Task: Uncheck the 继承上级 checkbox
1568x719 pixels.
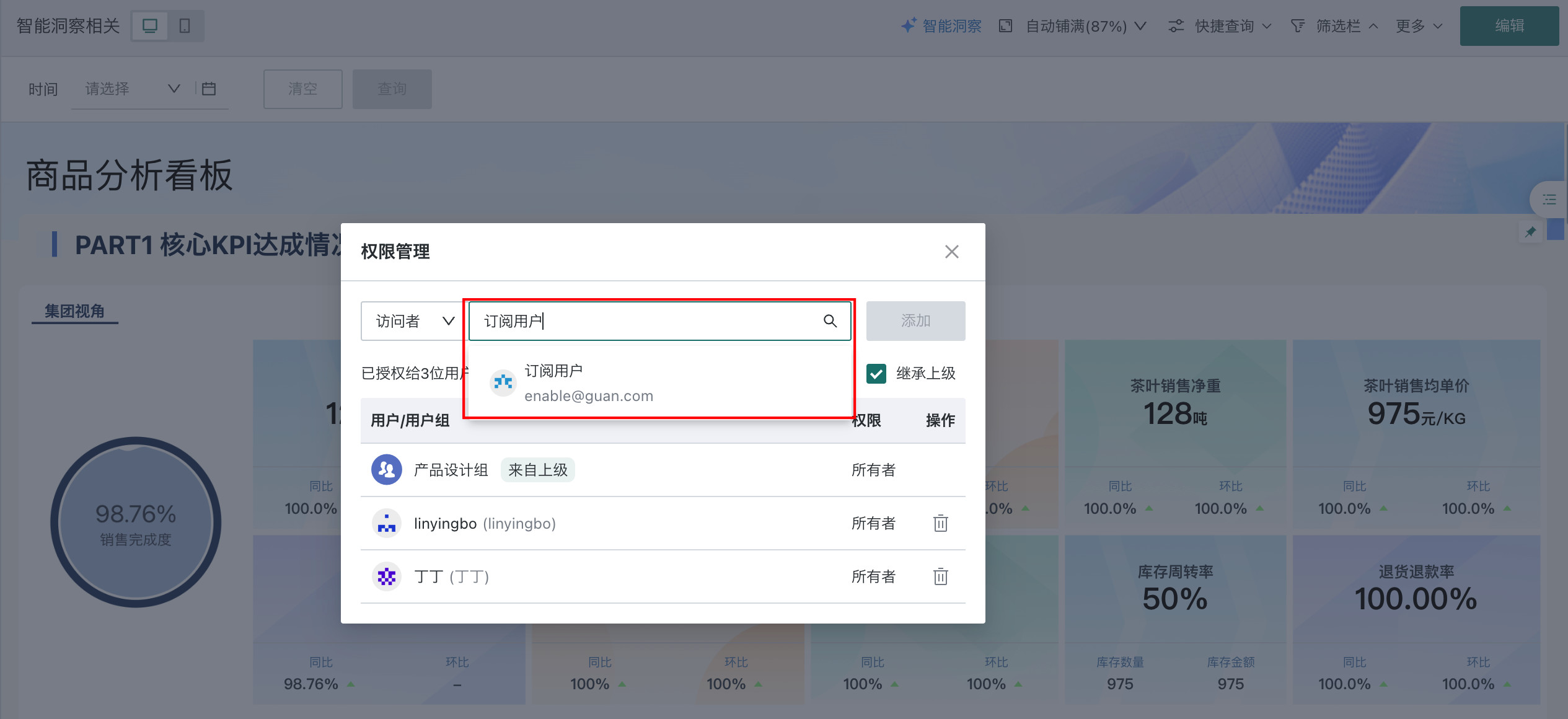Action: pyautogui.click(x=876, y=373)
